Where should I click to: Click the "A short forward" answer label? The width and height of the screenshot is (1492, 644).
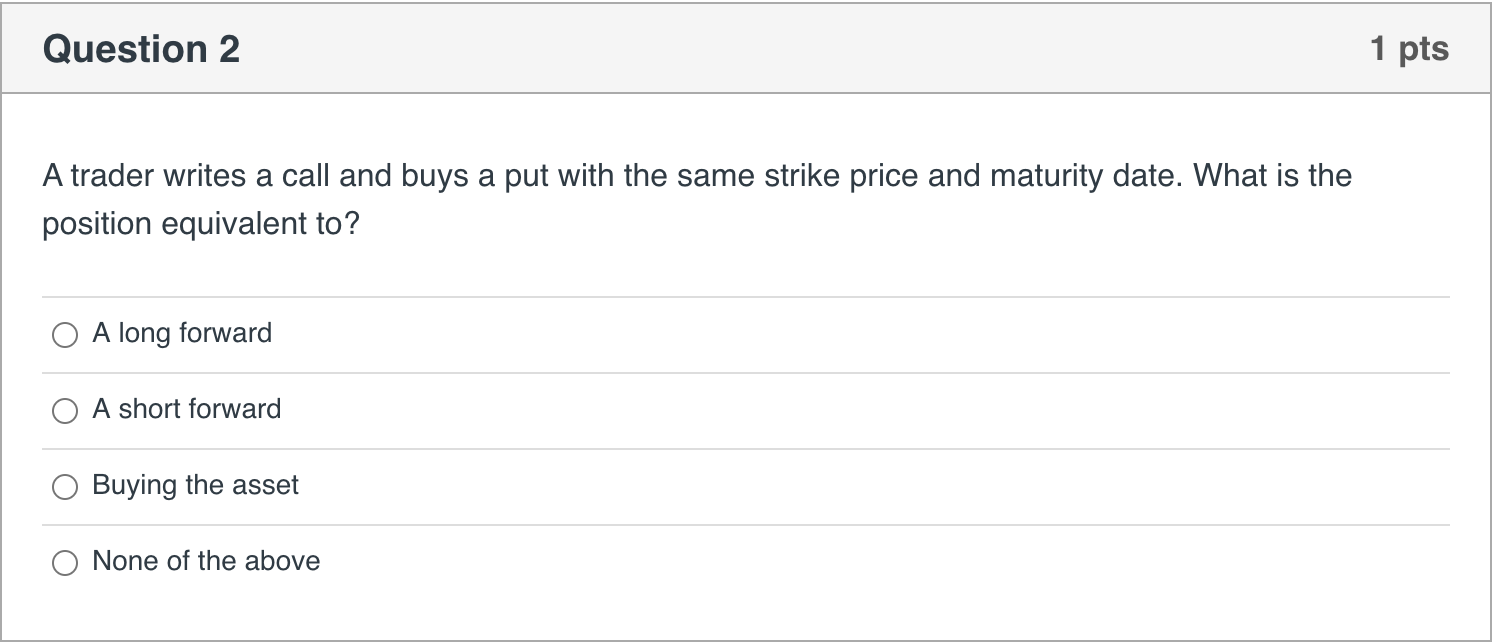[186, 409]
